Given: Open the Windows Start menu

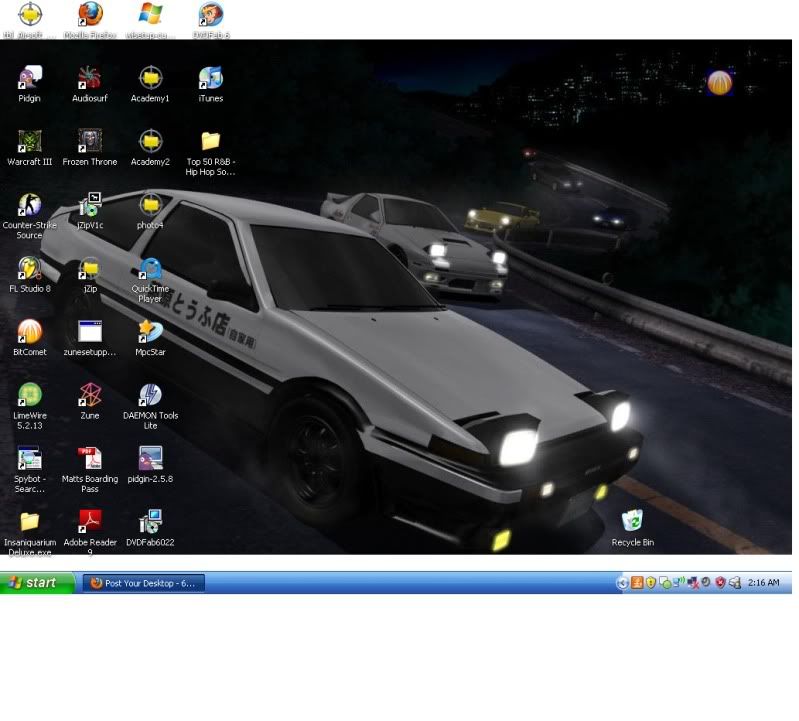Looking at the screenshot, I should point(37,582).
